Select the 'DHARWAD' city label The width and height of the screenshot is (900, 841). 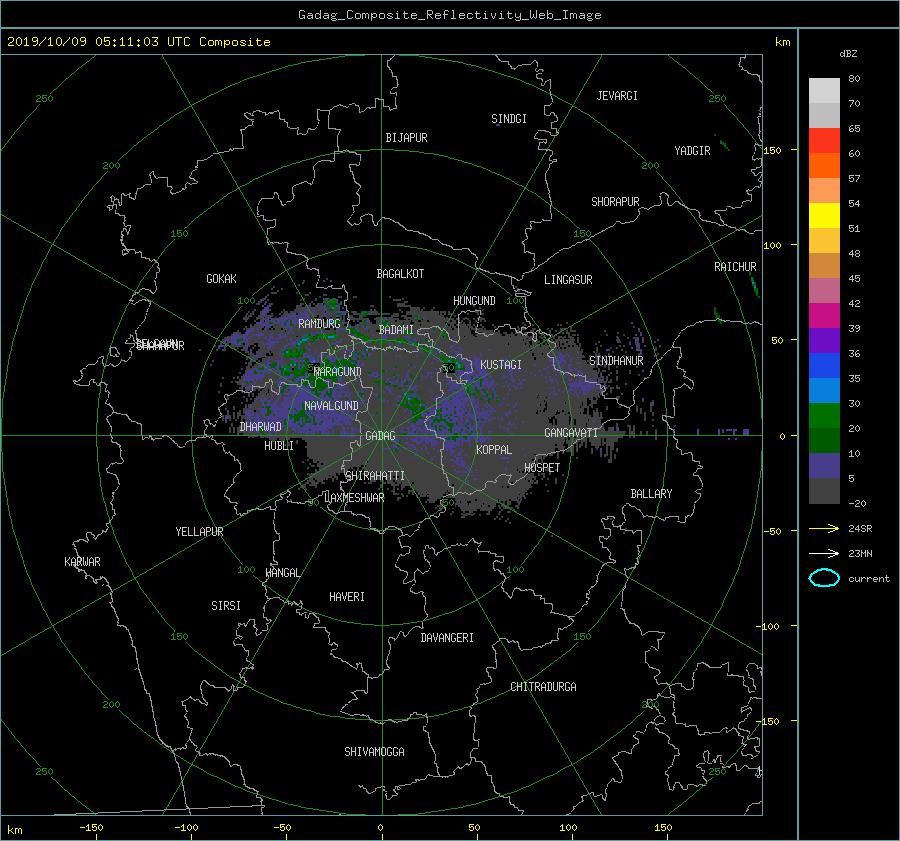[261, 427]
